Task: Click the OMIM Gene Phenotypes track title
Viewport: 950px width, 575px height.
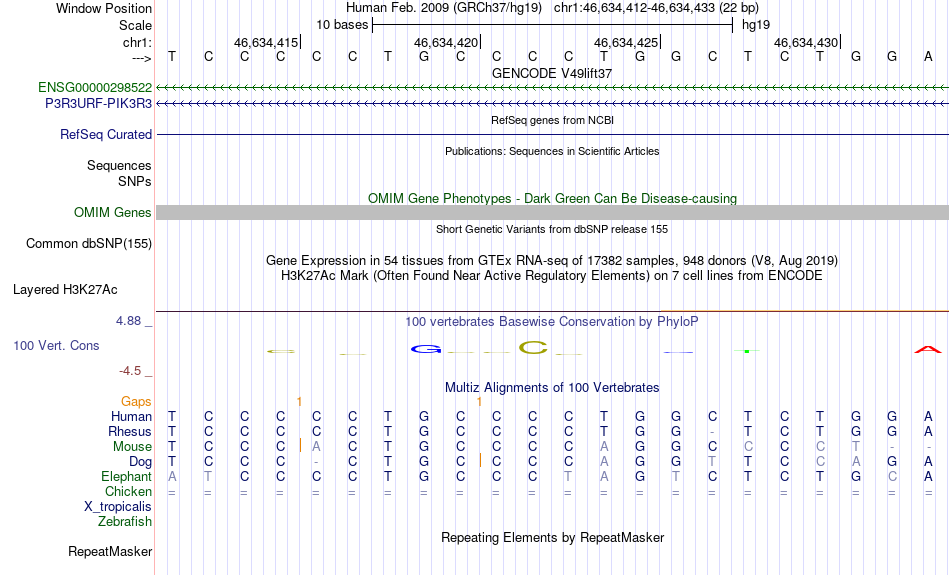Action: click(x=552, y=198)
